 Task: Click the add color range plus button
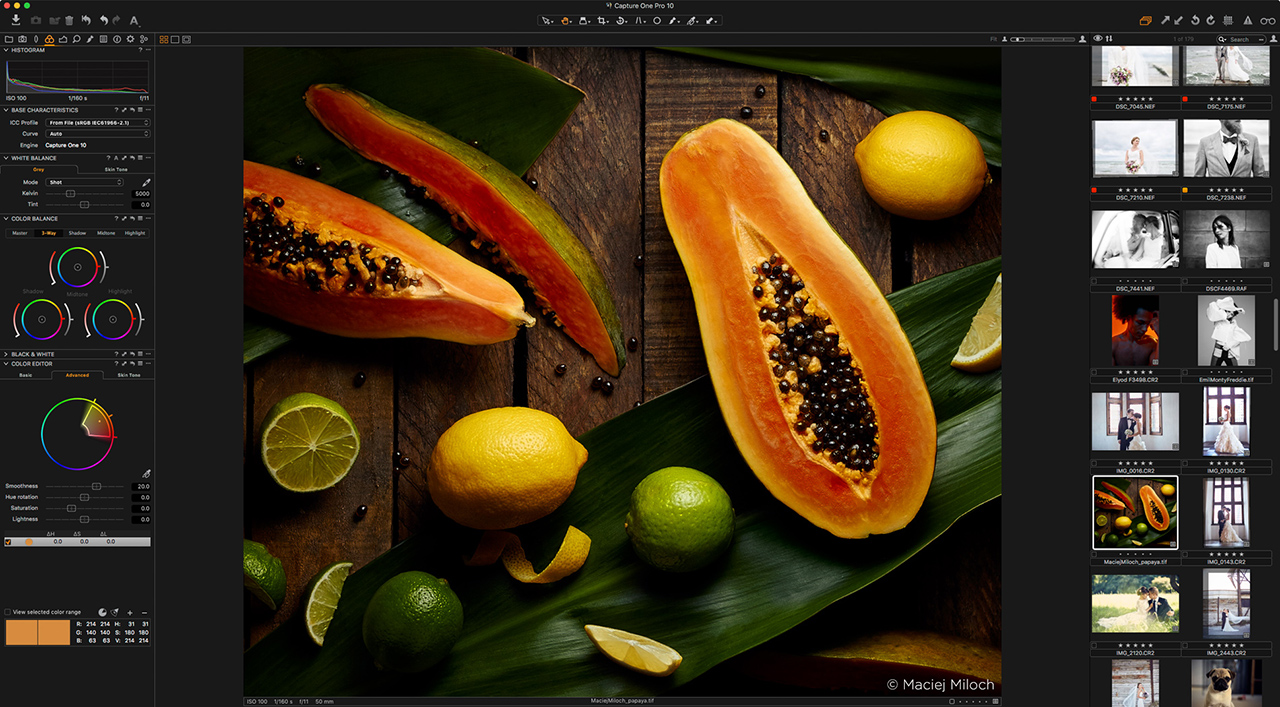(130, 612)
